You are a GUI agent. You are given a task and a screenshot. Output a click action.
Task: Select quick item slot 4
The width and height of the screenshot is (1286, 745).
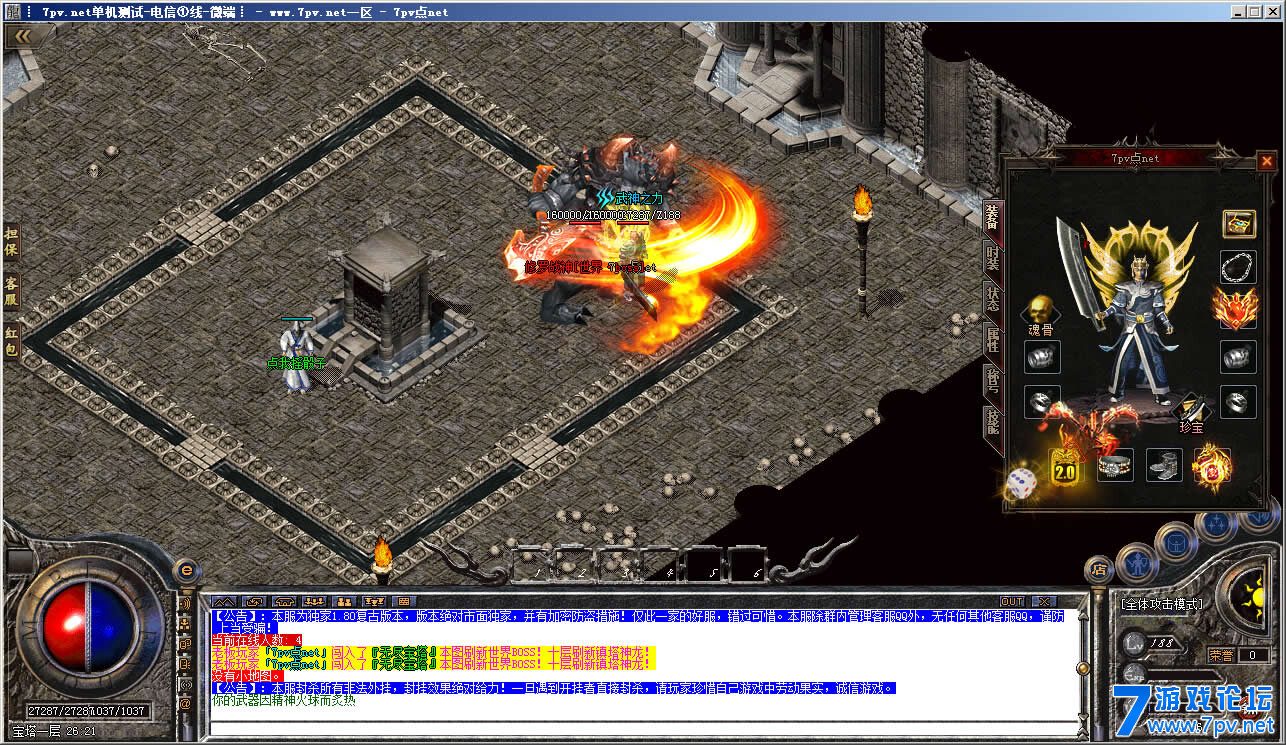tap(660, 563)
